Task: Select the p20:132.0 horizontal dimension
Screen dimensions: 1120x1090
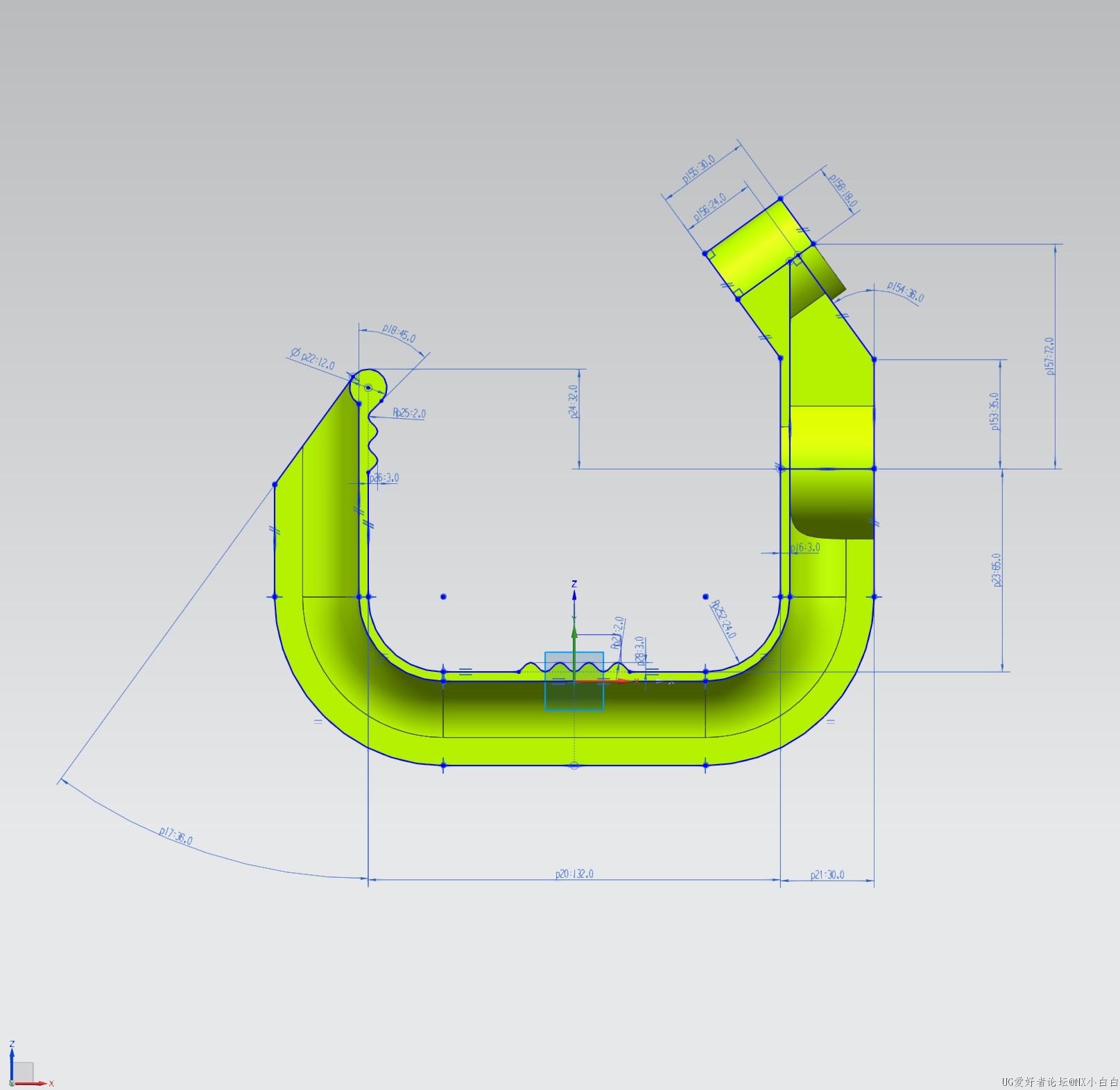Action: (574, 874)
